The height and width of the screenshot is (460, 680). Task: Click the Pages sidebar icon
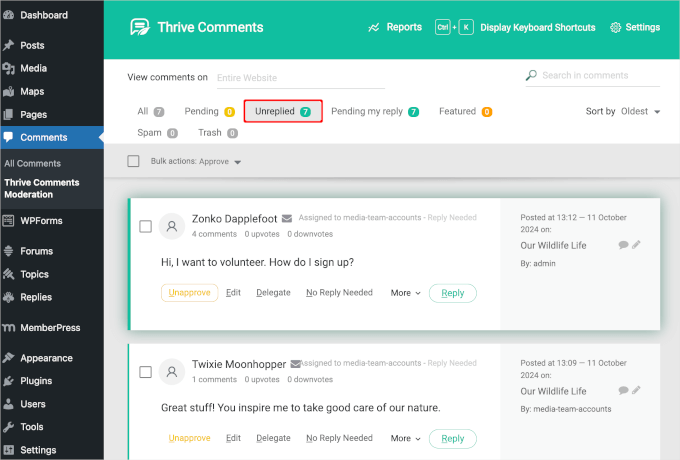pos(8,114)
